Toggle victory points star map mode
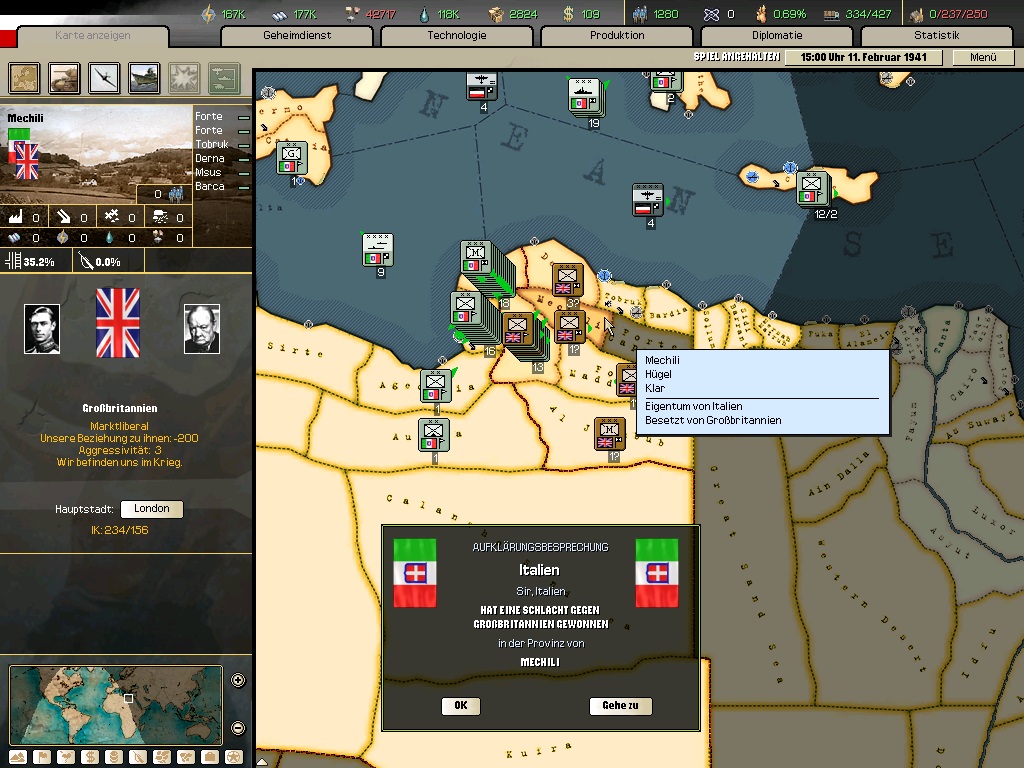Screen dimensions: 1024x768 click(233, 757)
